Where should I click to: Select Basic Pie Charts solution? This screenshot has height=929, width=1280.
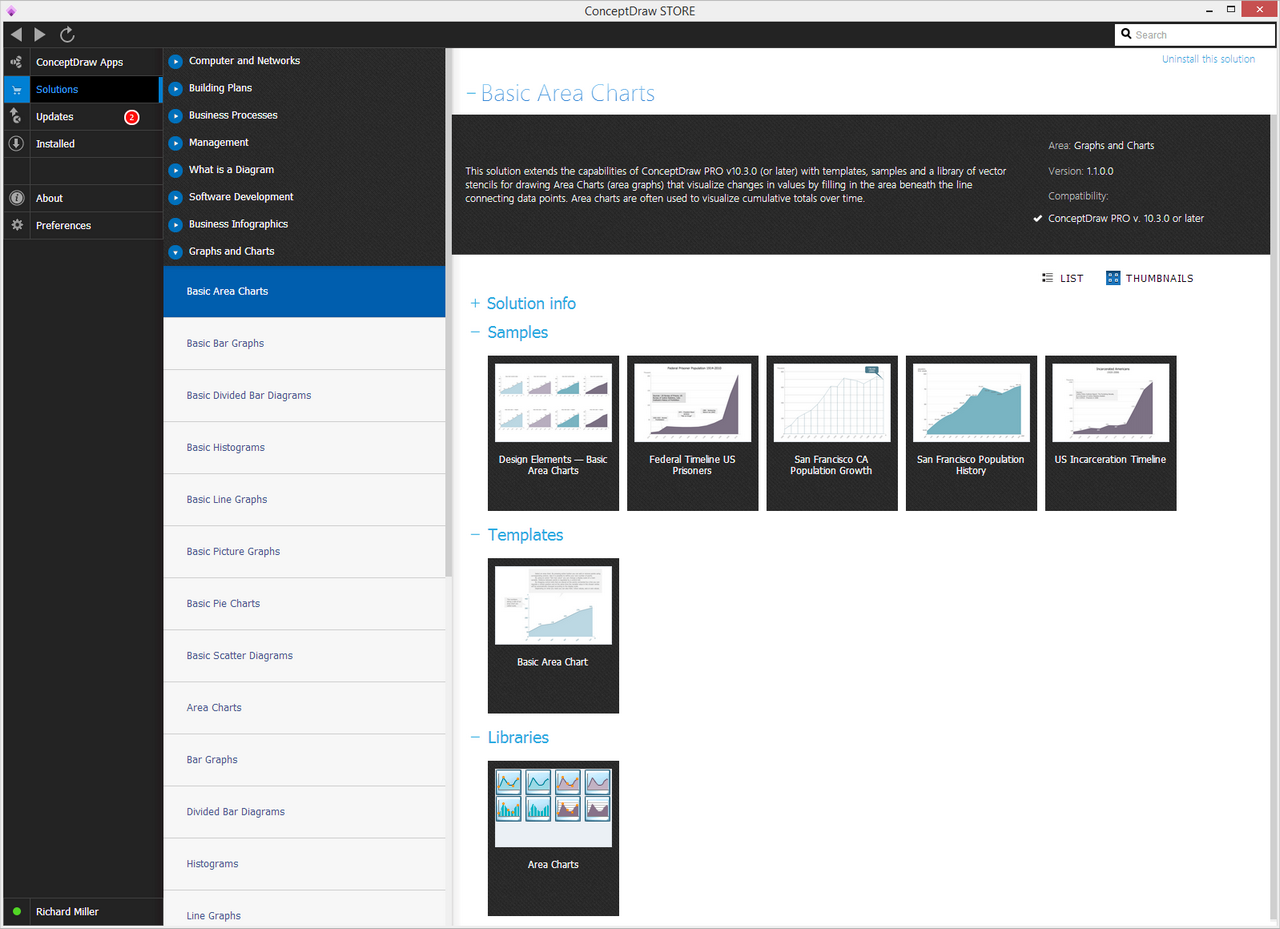click(304, 603)
